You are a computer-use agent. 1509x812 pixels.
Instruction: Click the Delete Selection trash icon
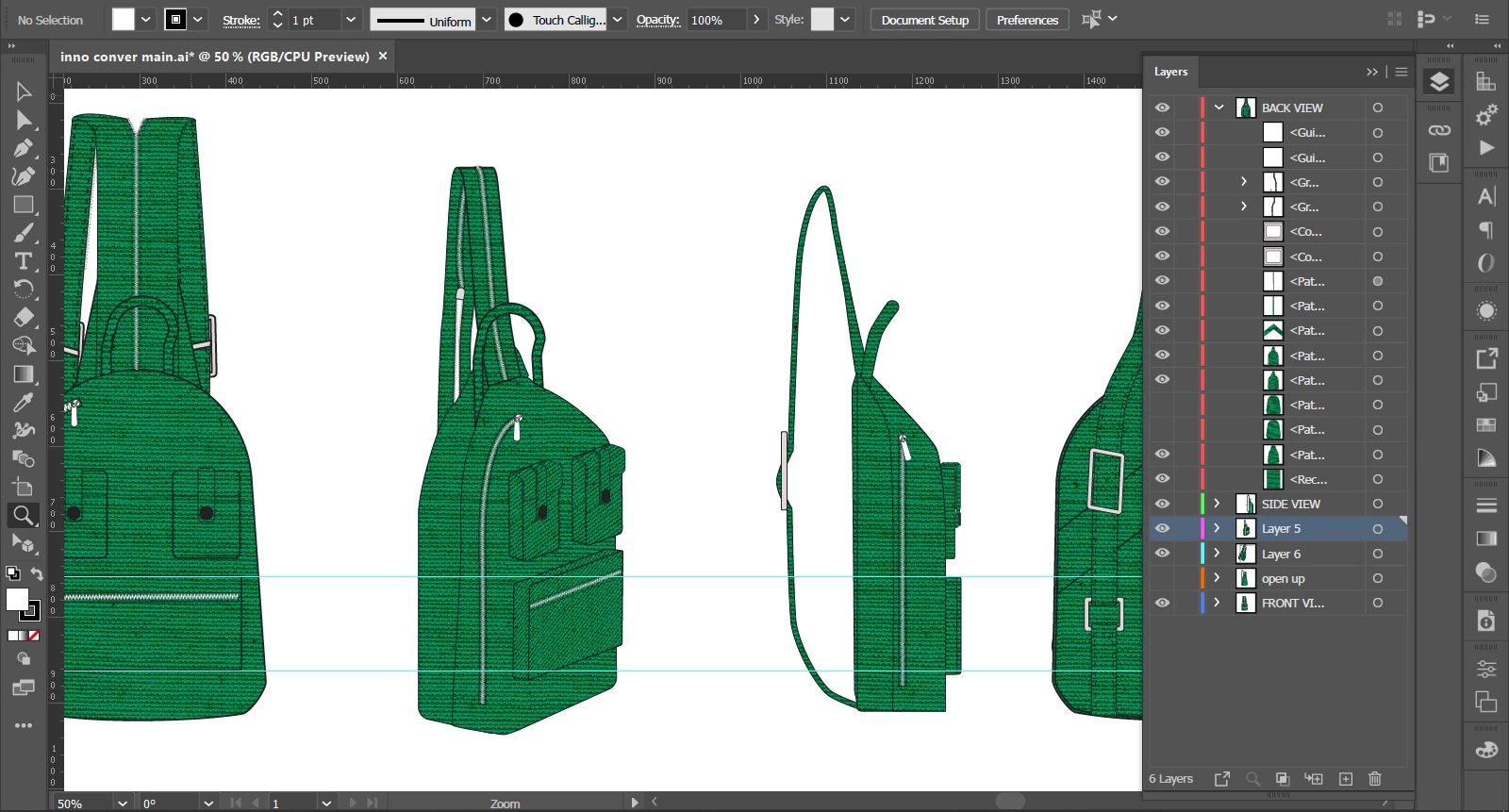pos(1375,779)
